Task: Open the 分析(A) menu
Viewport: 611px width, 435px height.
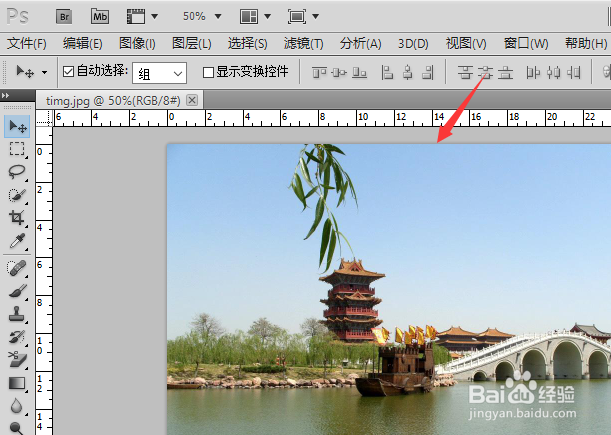Action: [x=360, y=43]
